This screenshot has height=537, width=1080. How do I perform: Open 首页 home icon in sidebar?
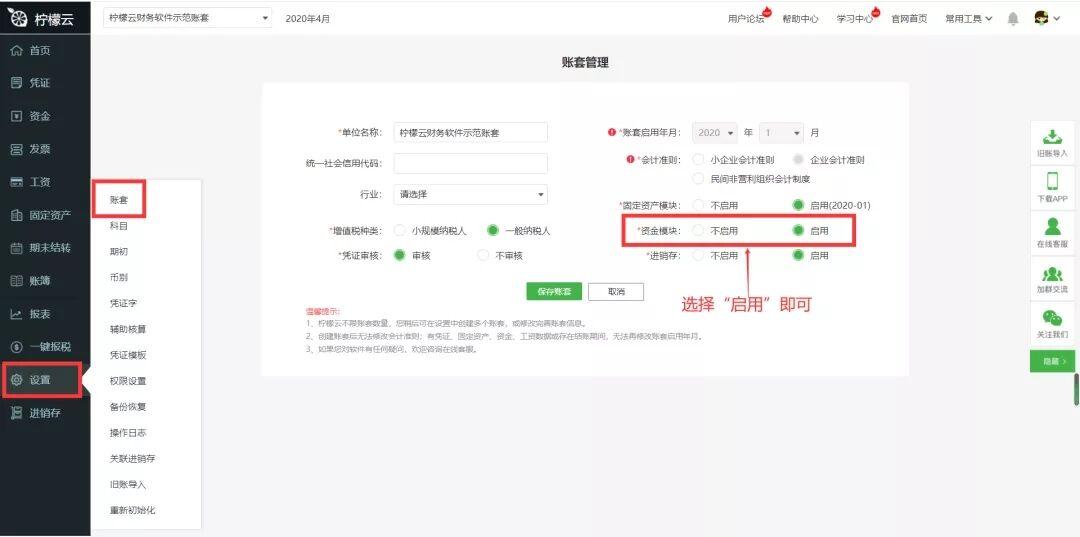click(x=17, y=50)
